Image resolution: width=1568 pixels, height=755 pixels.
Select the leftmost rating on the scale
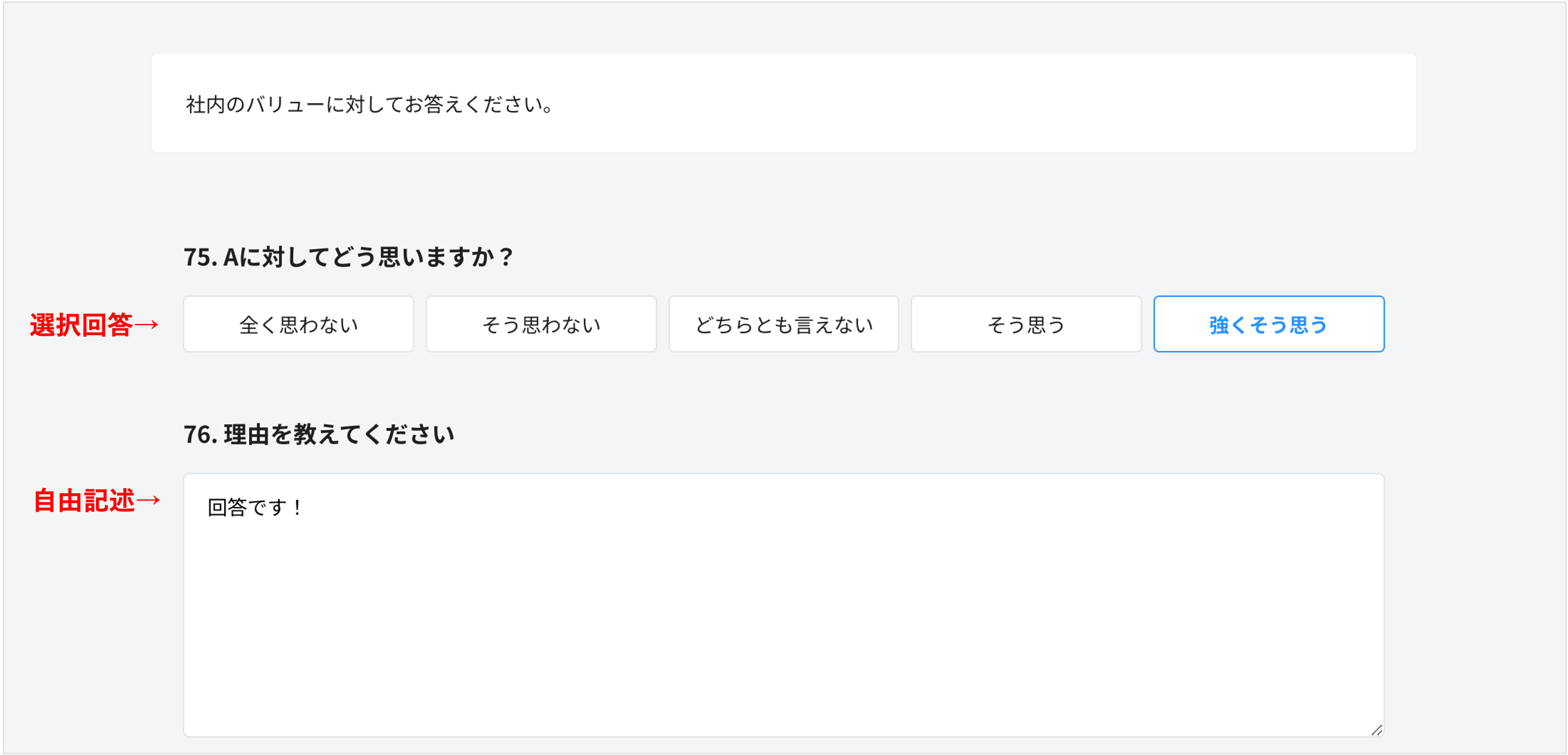click(x=298, y=324)
